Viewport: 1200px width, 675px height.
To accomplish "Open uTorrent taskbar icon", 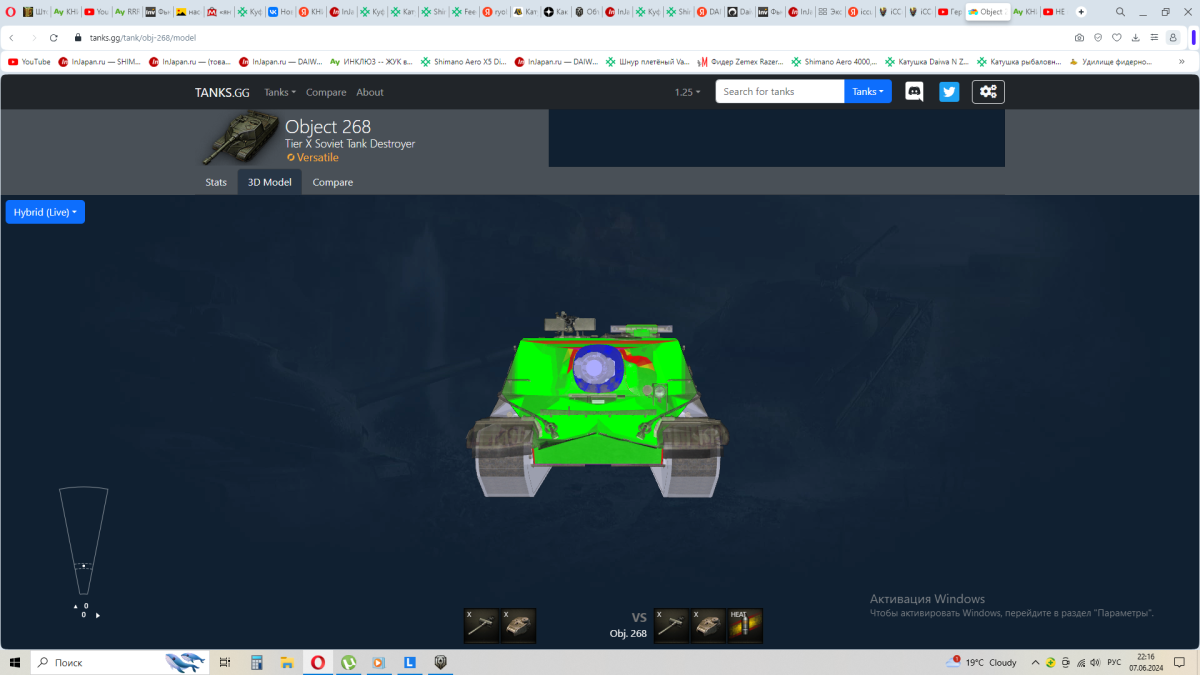I will coord(349,662).
